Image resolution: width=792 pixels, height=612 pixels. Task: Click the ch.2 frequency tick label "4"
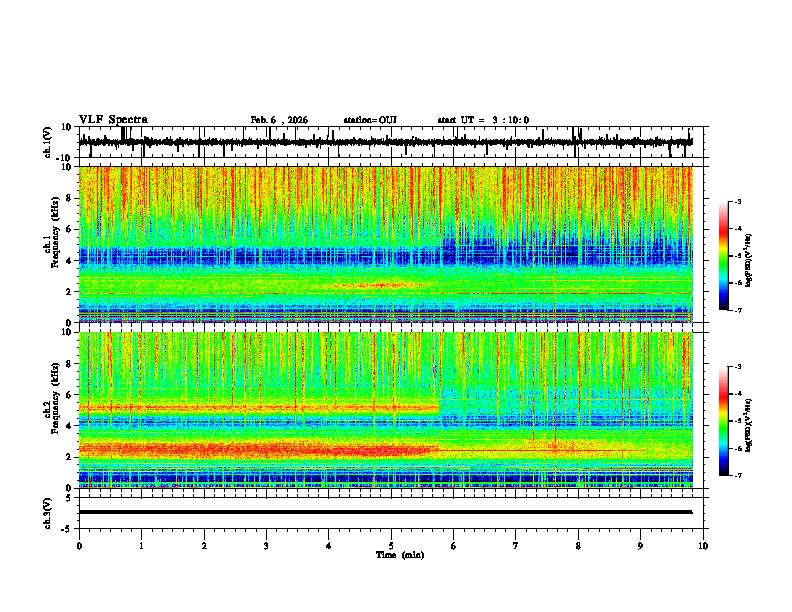(x=70, y=426)
